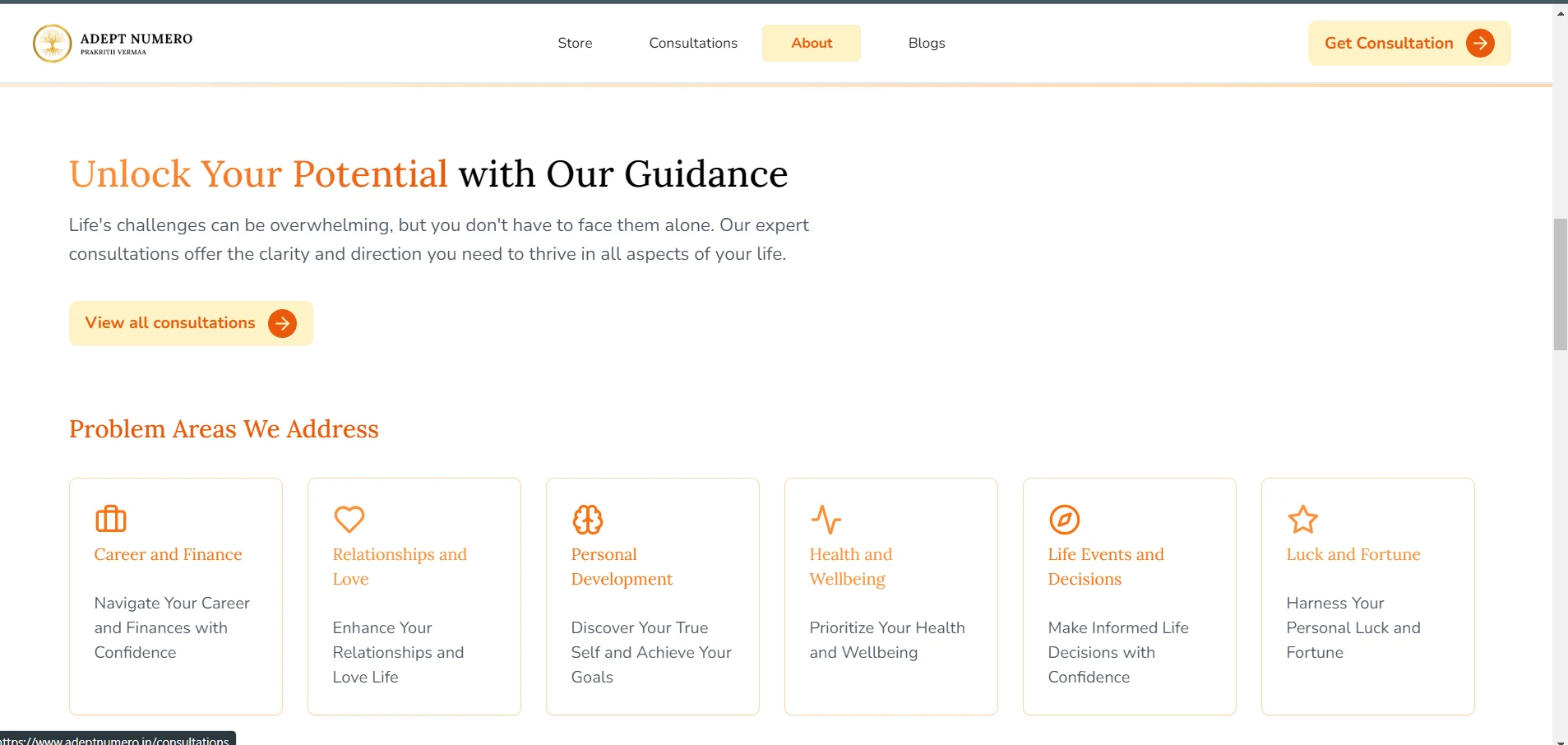Open the Store menu item
Image resolution: width=1568 pixels, height=745 pixels.
[575, 44]
